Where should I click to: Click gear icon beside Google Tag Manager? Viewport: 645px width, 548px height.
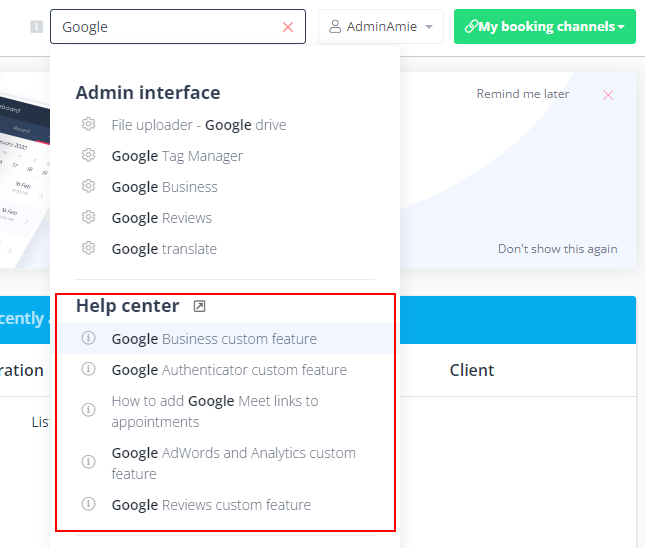[x=88, y=155]
